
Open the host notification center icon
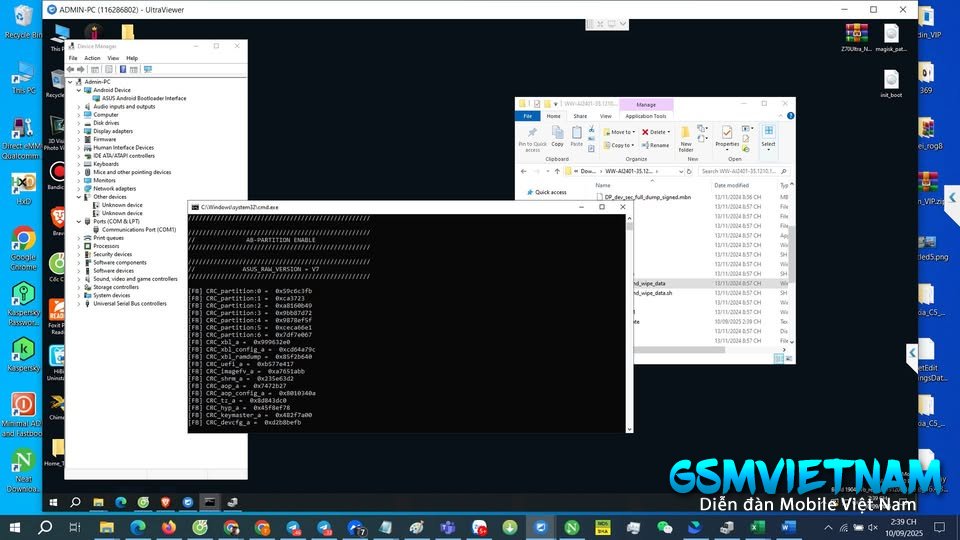(939, 527)
